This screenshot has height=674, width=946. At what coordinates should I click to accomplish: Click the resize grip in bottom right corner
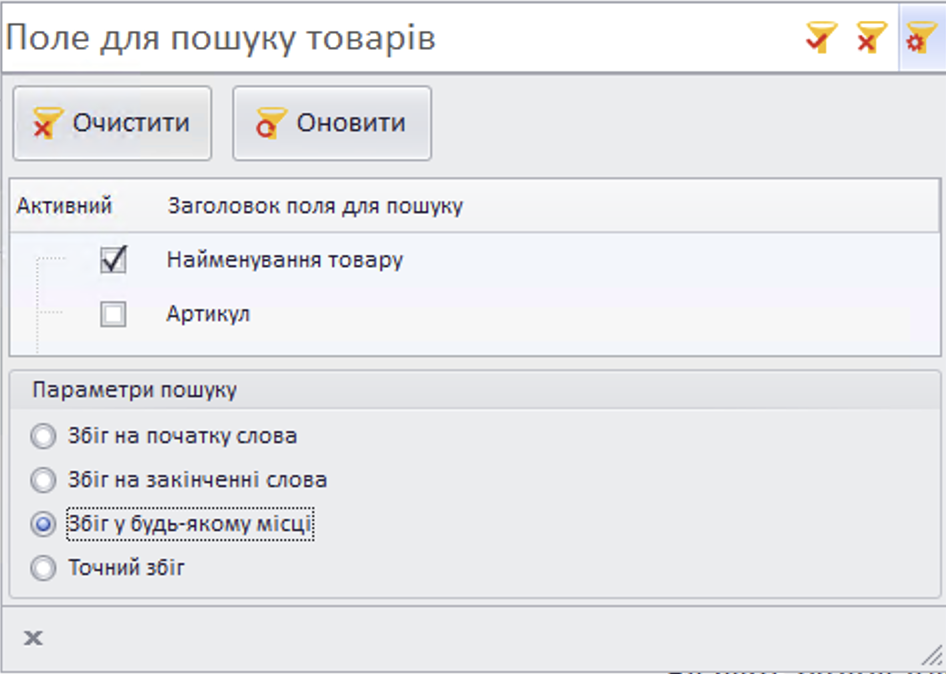tap(931, 656)
